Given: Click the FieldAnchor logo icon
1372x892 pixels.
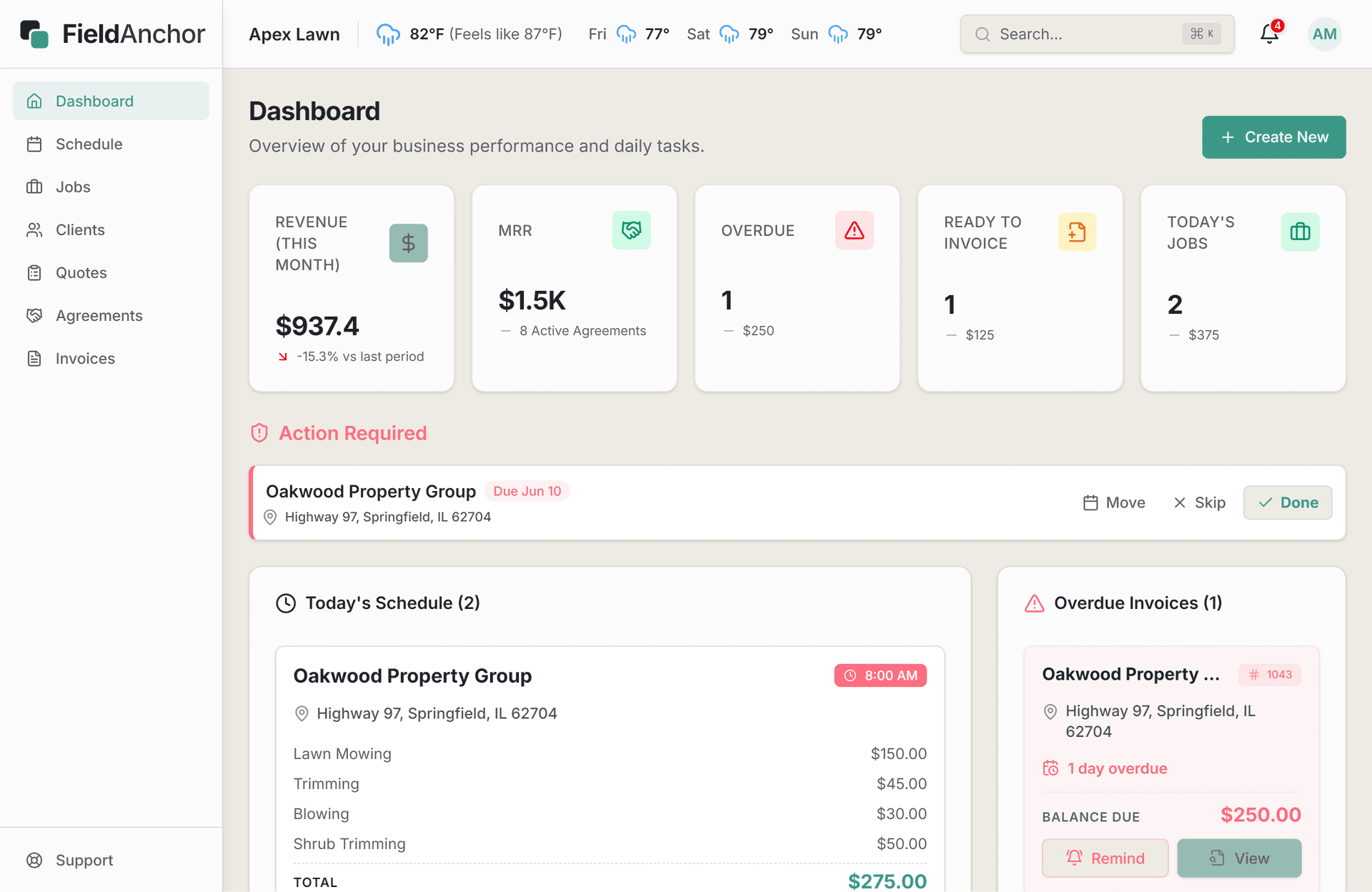Looking at the screenshot, I should (34, 33).
